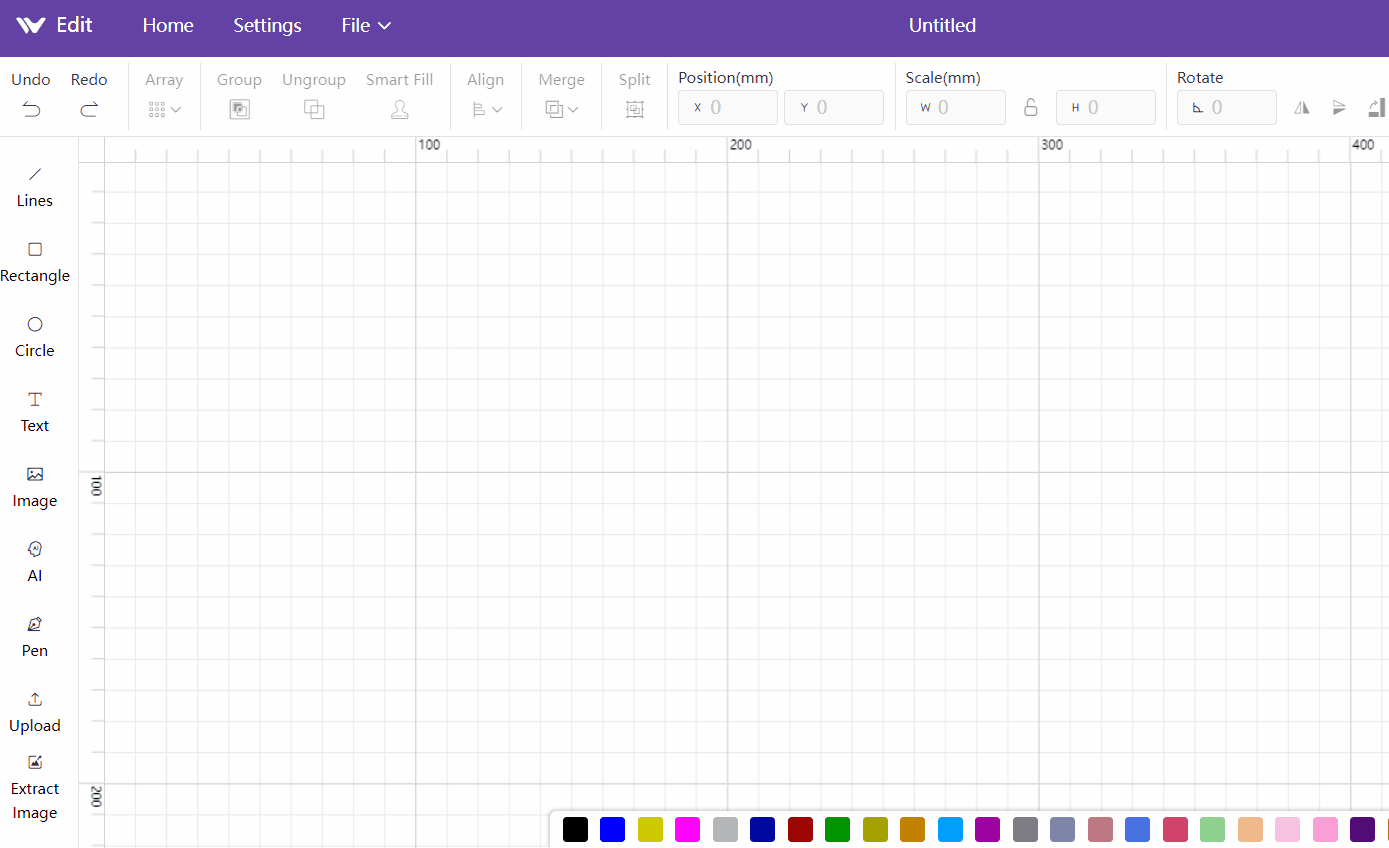1389x848 pixels.
Task: Click the Smart Fill icon
Action: 400,110
